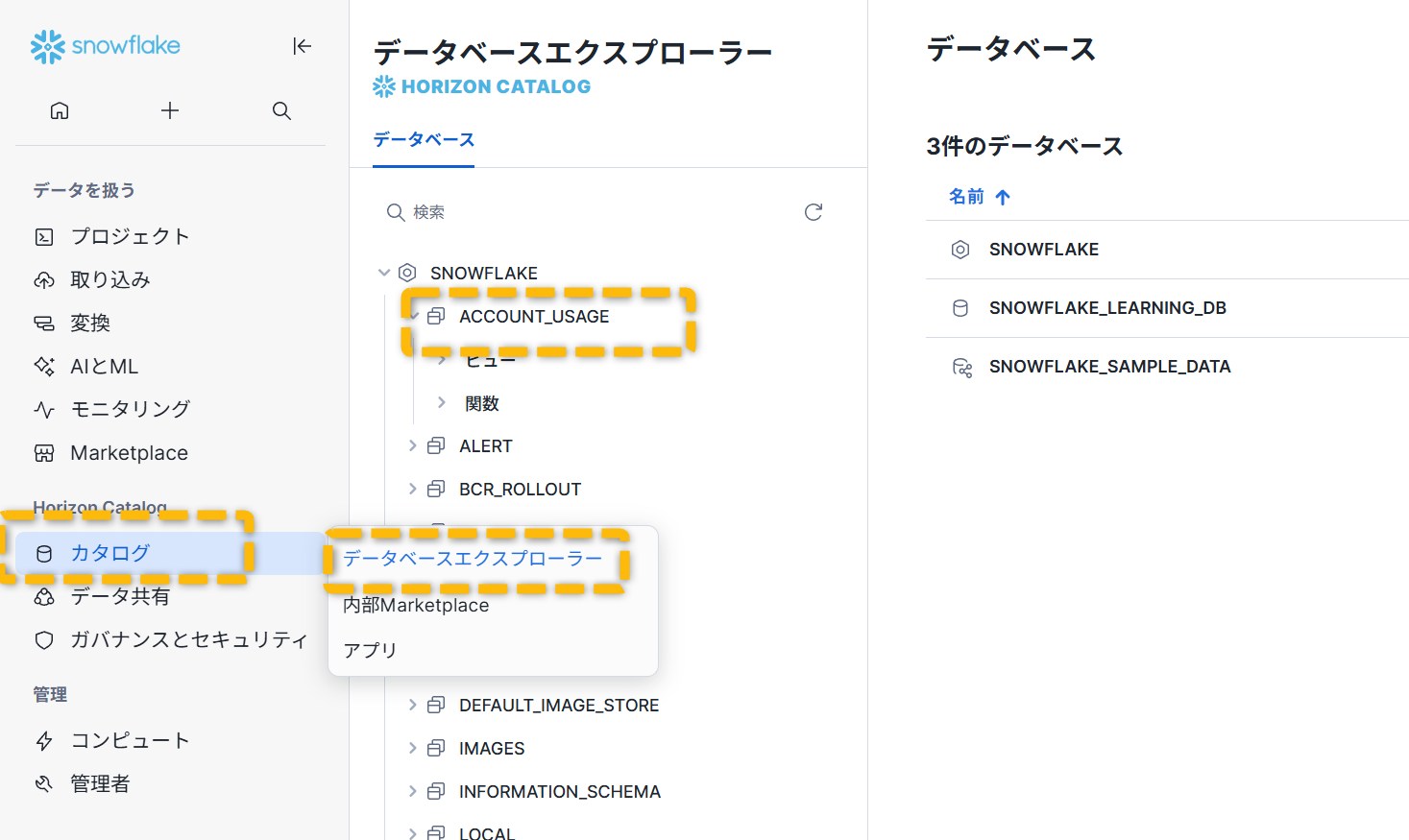Sort databases by 名前 column

[x=978, y=197]
